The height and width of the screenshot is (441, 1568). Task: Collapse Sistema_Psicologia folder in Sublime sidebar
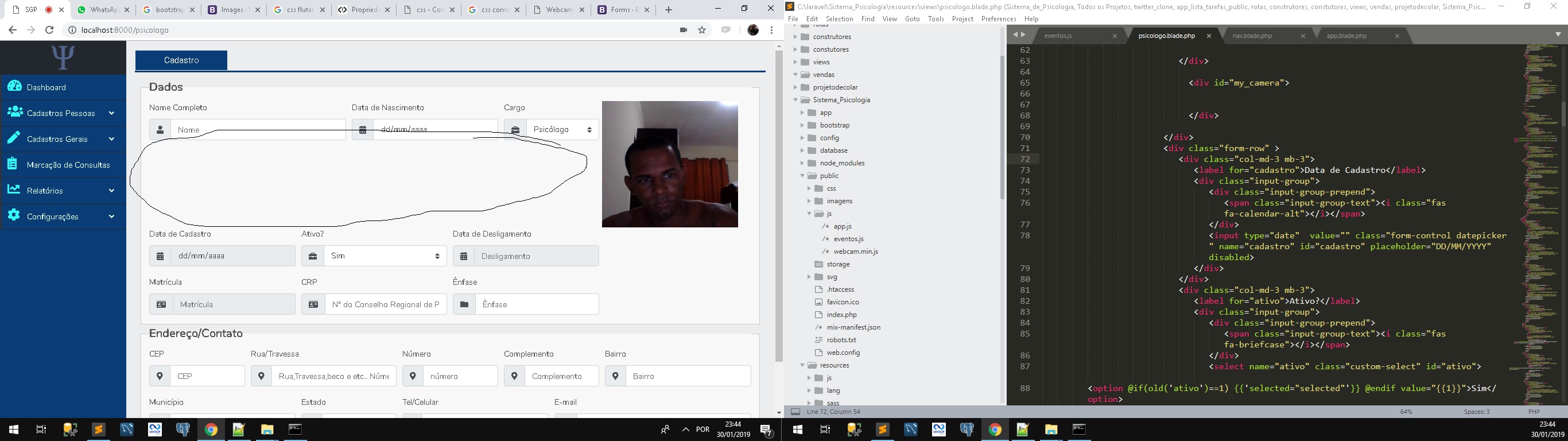(795, 100)
